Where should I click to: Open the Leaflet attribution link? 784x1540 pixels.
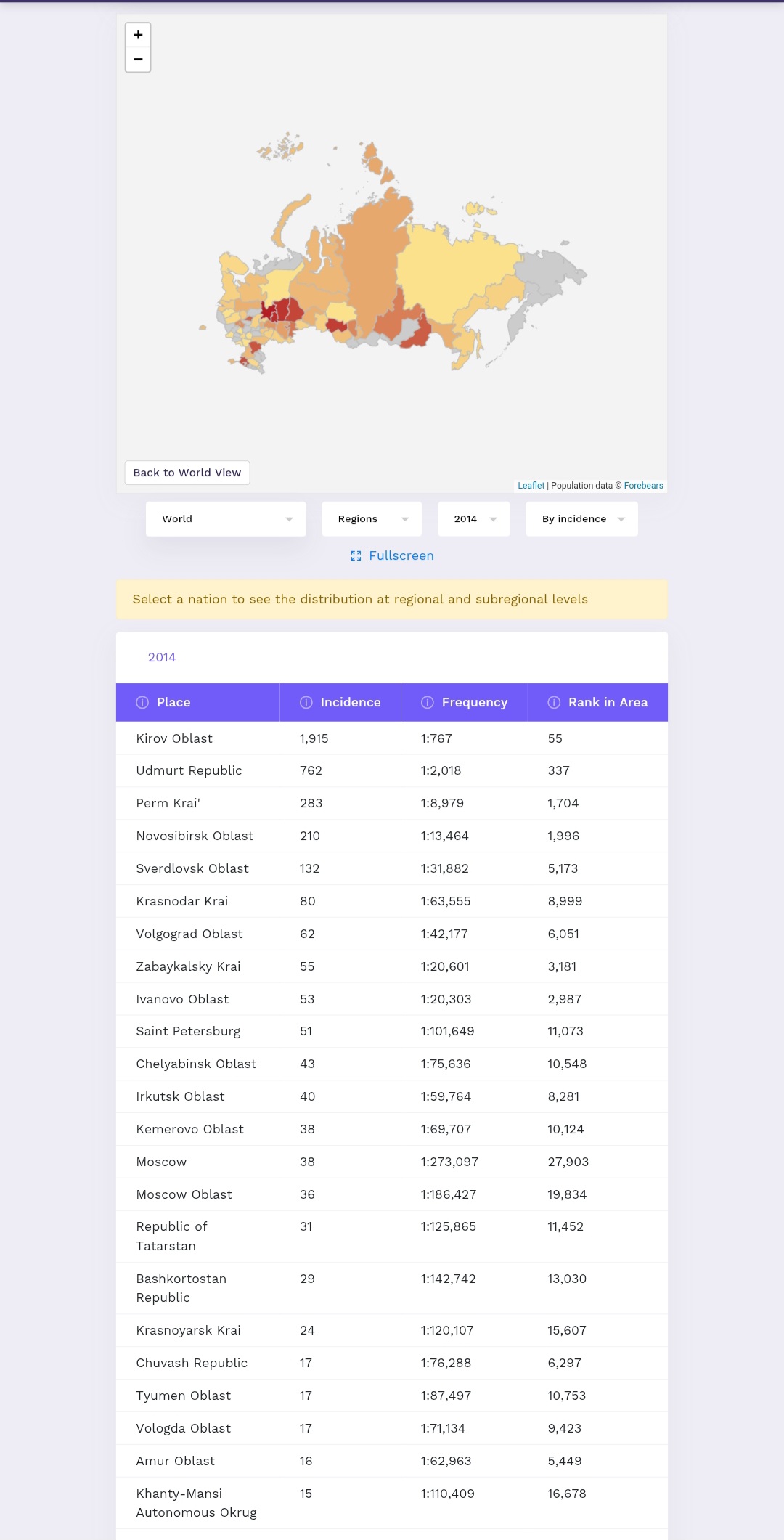531,486
